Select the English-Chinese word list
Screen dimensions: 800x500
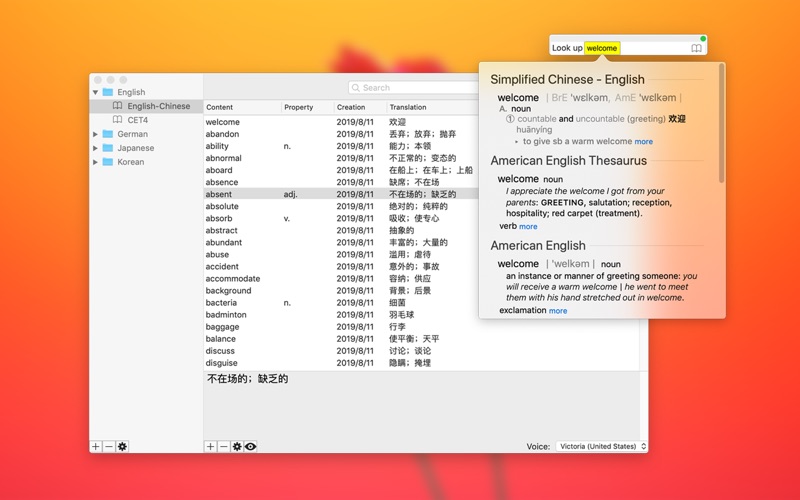[x=146, y=106]
